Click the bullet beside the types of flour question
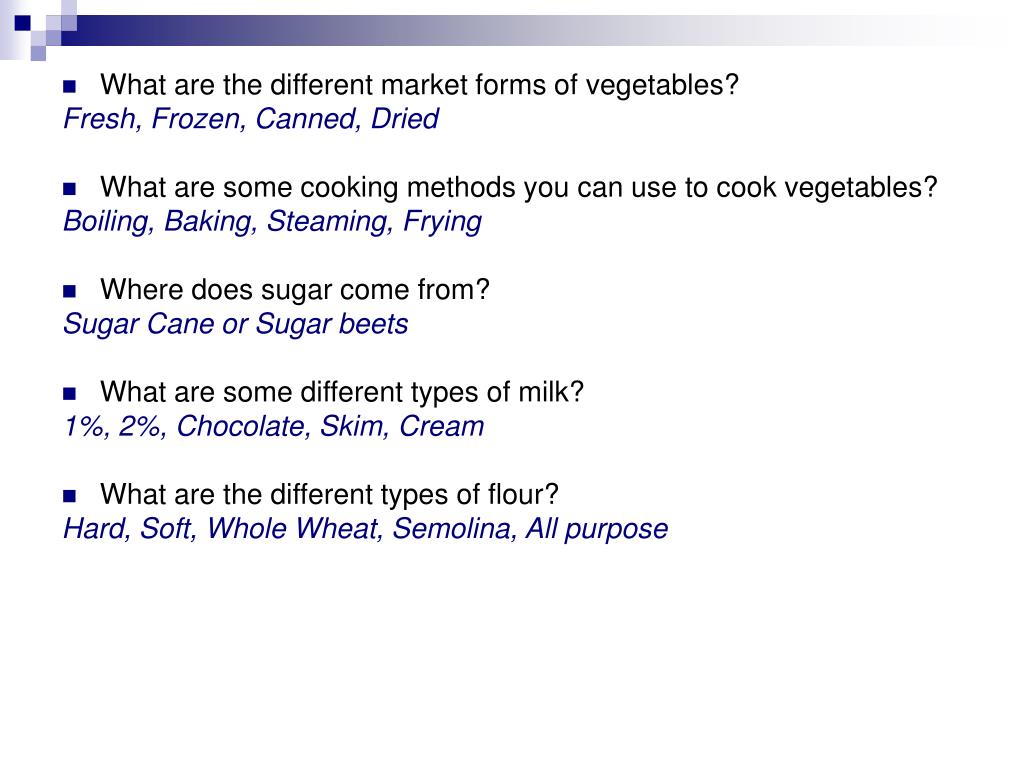 (69, 496)
